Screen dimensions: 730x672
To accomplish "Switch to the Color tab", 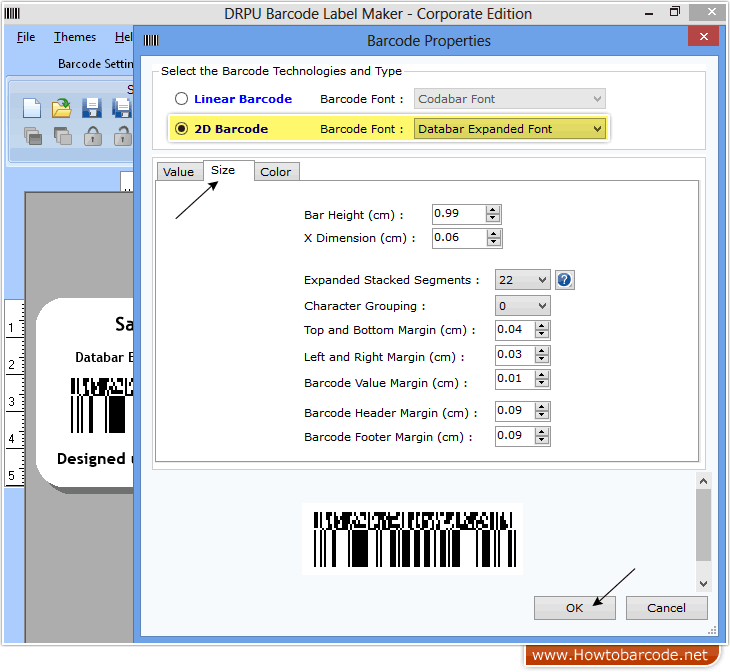I will 276,172.
